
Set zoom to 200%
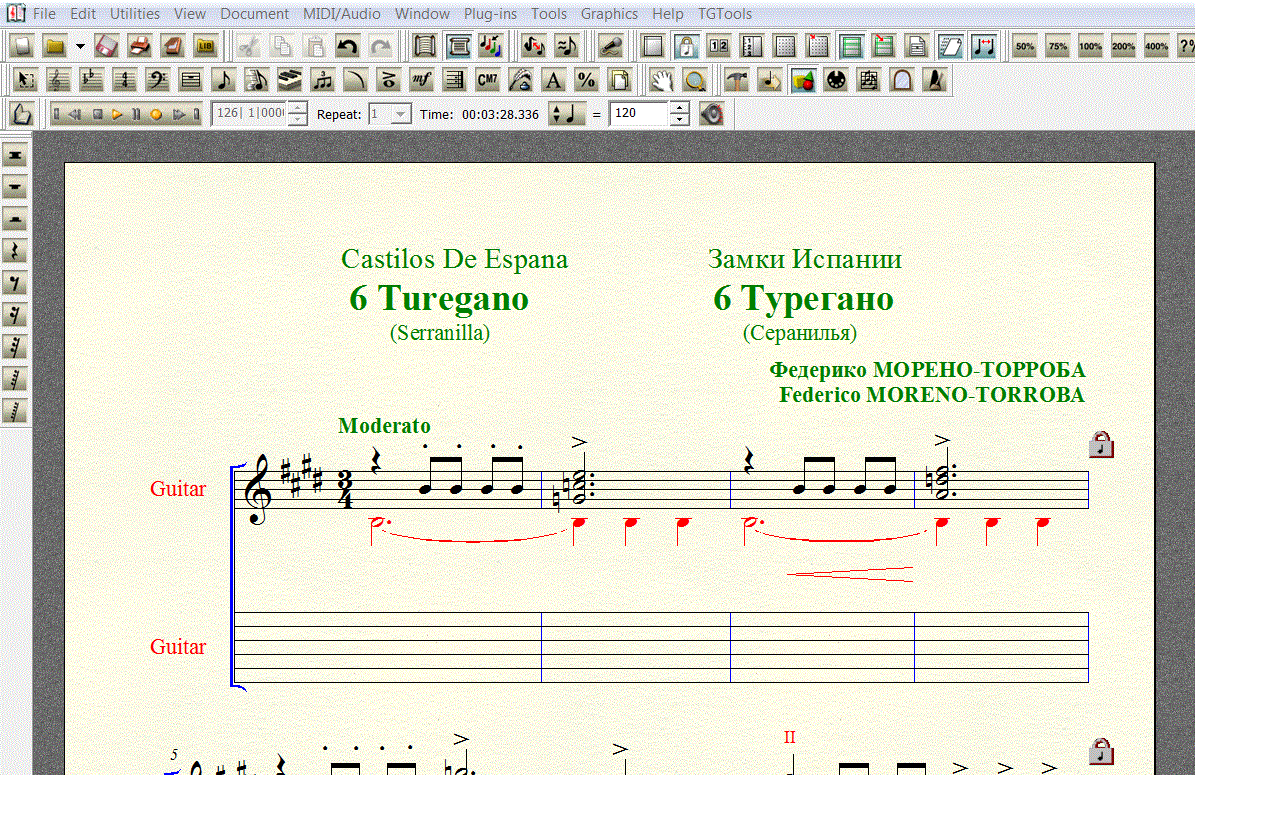click(x=1123, y=46)
